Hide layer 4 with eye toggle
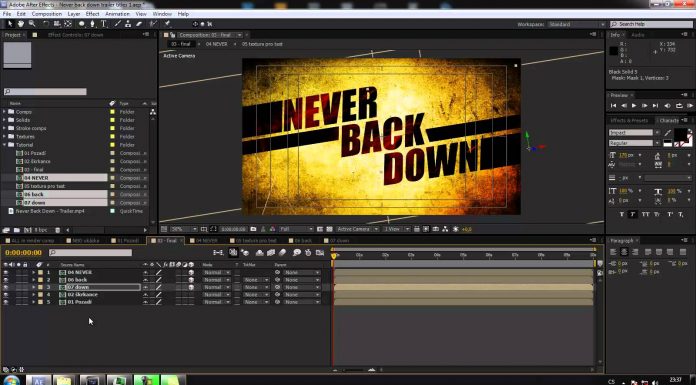The height and width of the screenshot is (385, 696). click(6, 294)
